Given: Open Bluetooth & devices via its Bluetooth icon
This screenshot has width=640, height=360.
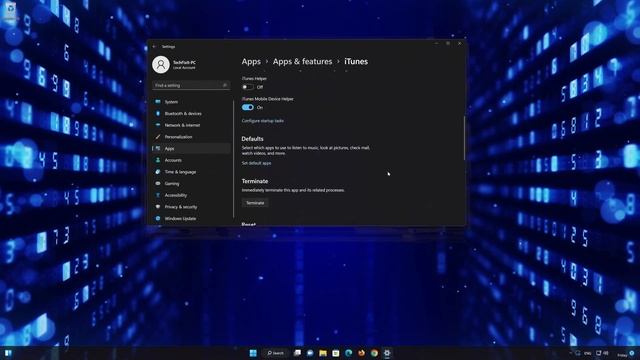Looking at the screenshot, I should click(x=158, y=113).
